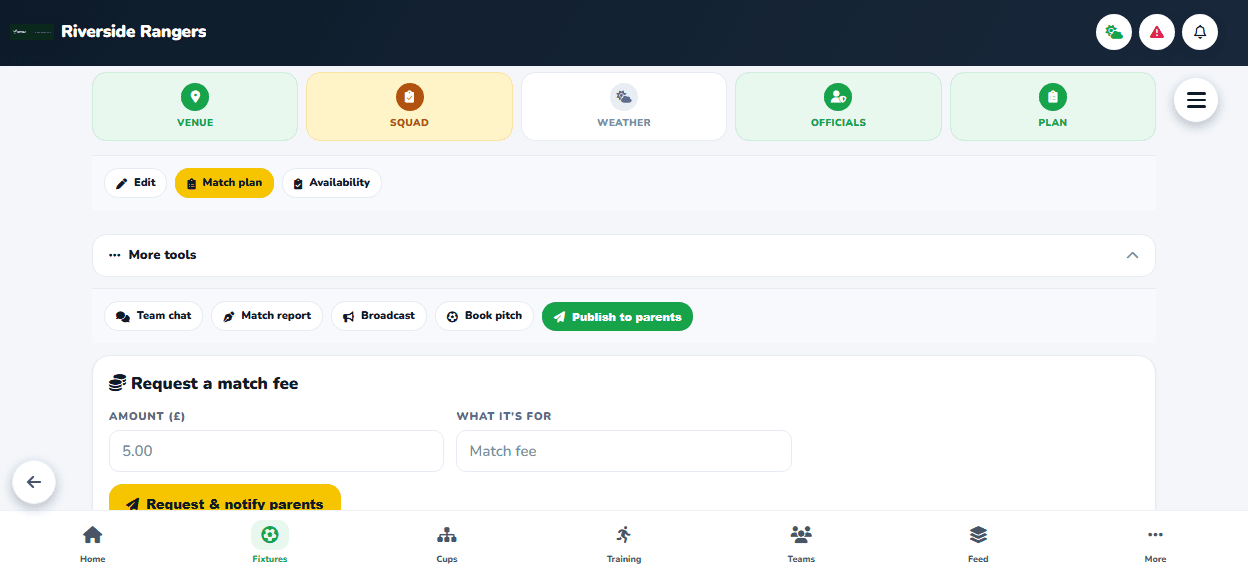
Task: Click the Riverside Rangers club logo
Action: coord(32,32)
